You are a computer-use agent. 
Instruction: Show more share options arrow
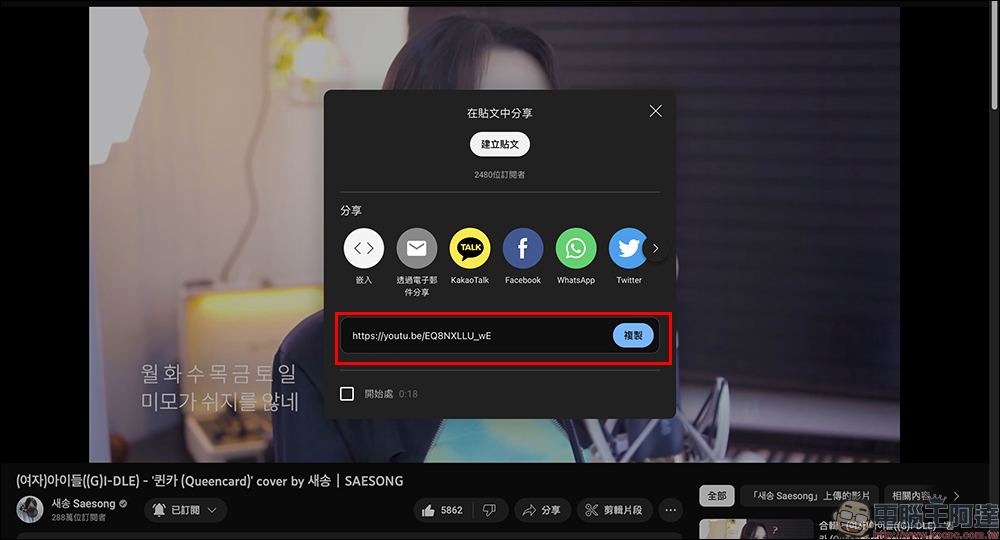click(656, 249)
